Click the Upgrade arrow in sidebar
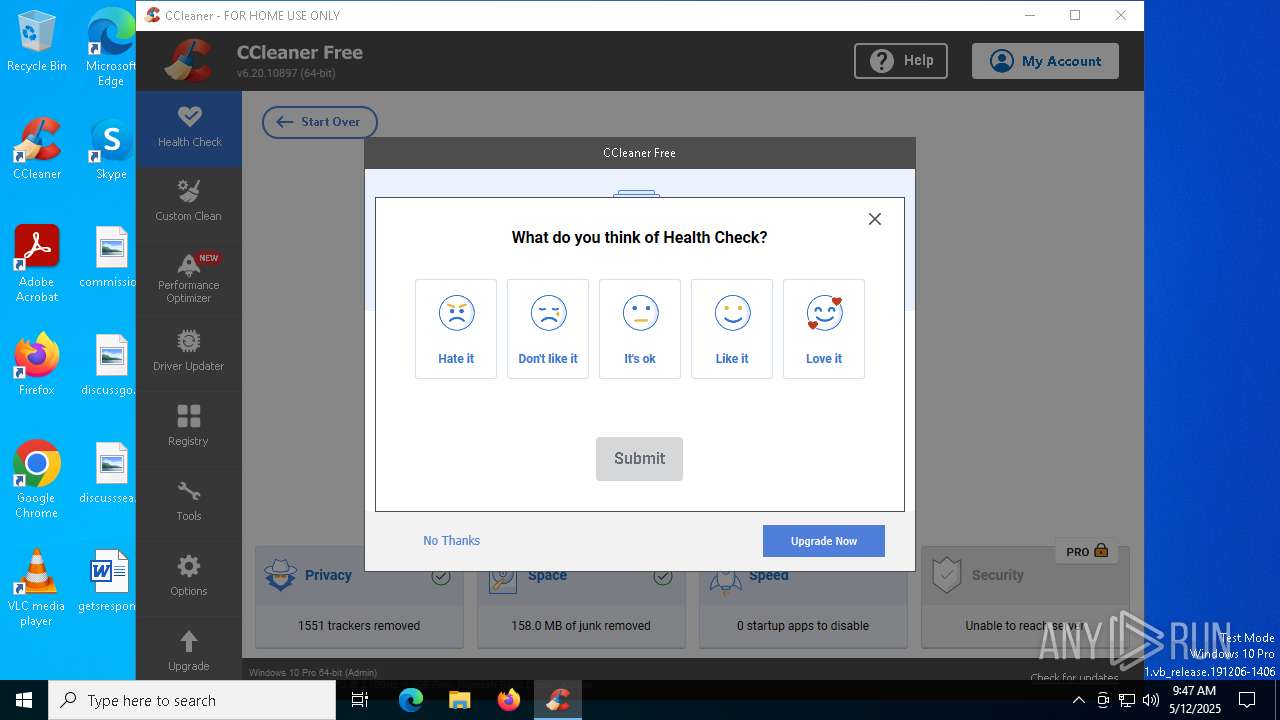The height and width of the screenshot is (720, 1280). click(x=189, y=651)
